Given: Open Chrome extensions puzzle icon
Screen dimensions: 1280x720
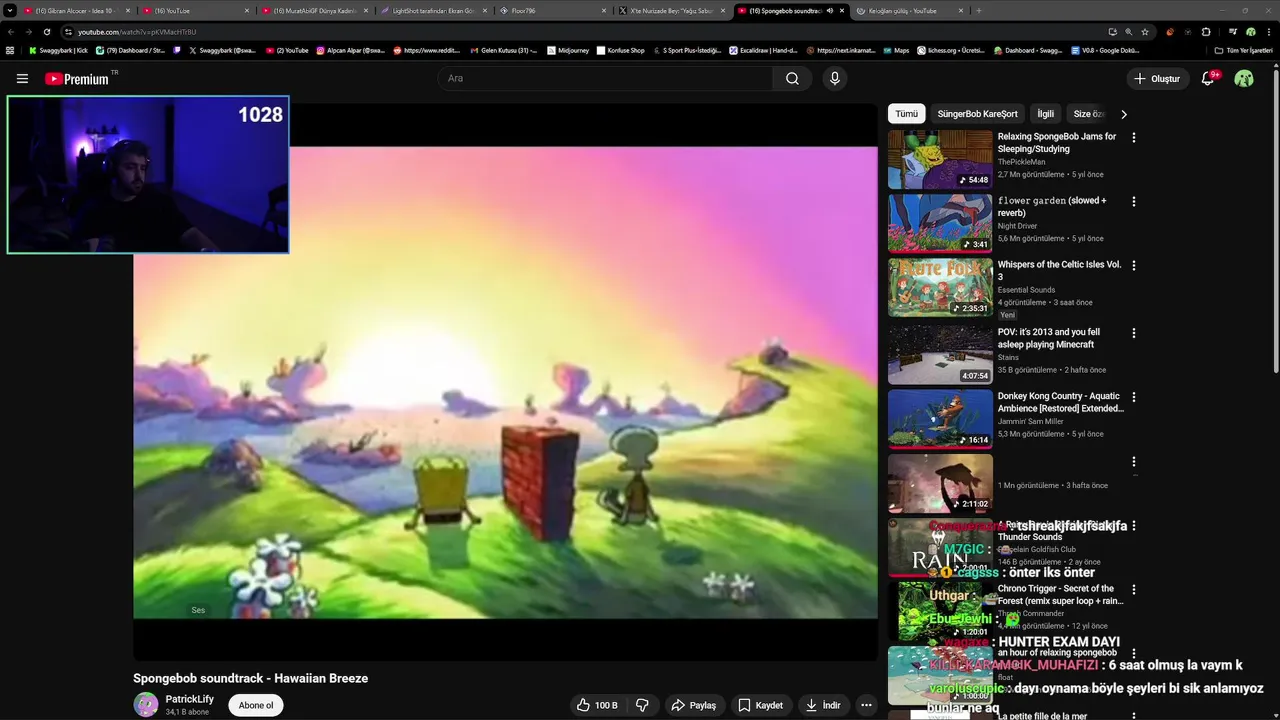Looking at the screenshot, I should (1205, 32).
